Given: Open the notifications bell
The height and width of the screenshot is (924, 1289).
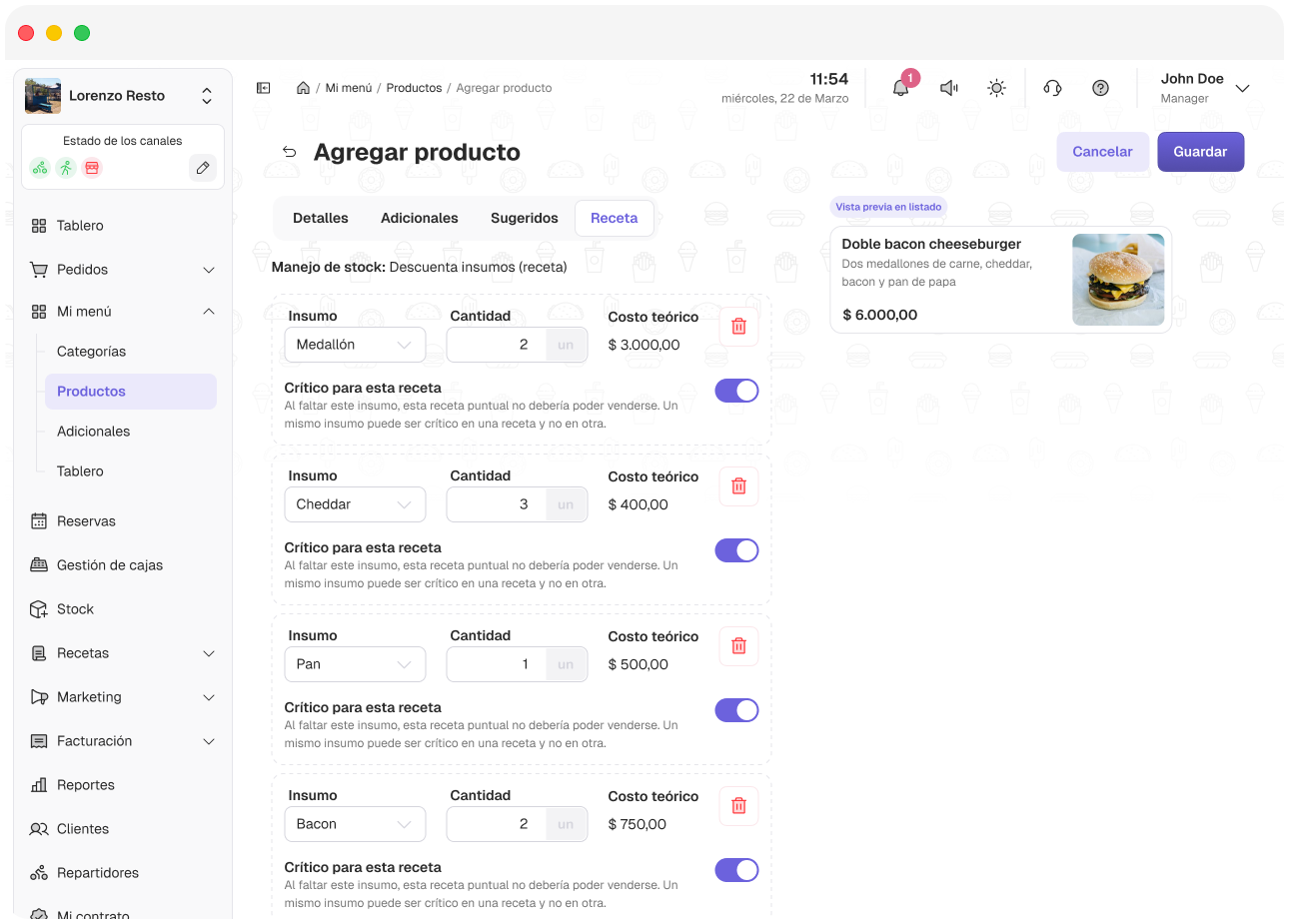Looking at the screenshot, I should (x=901, y=88).
